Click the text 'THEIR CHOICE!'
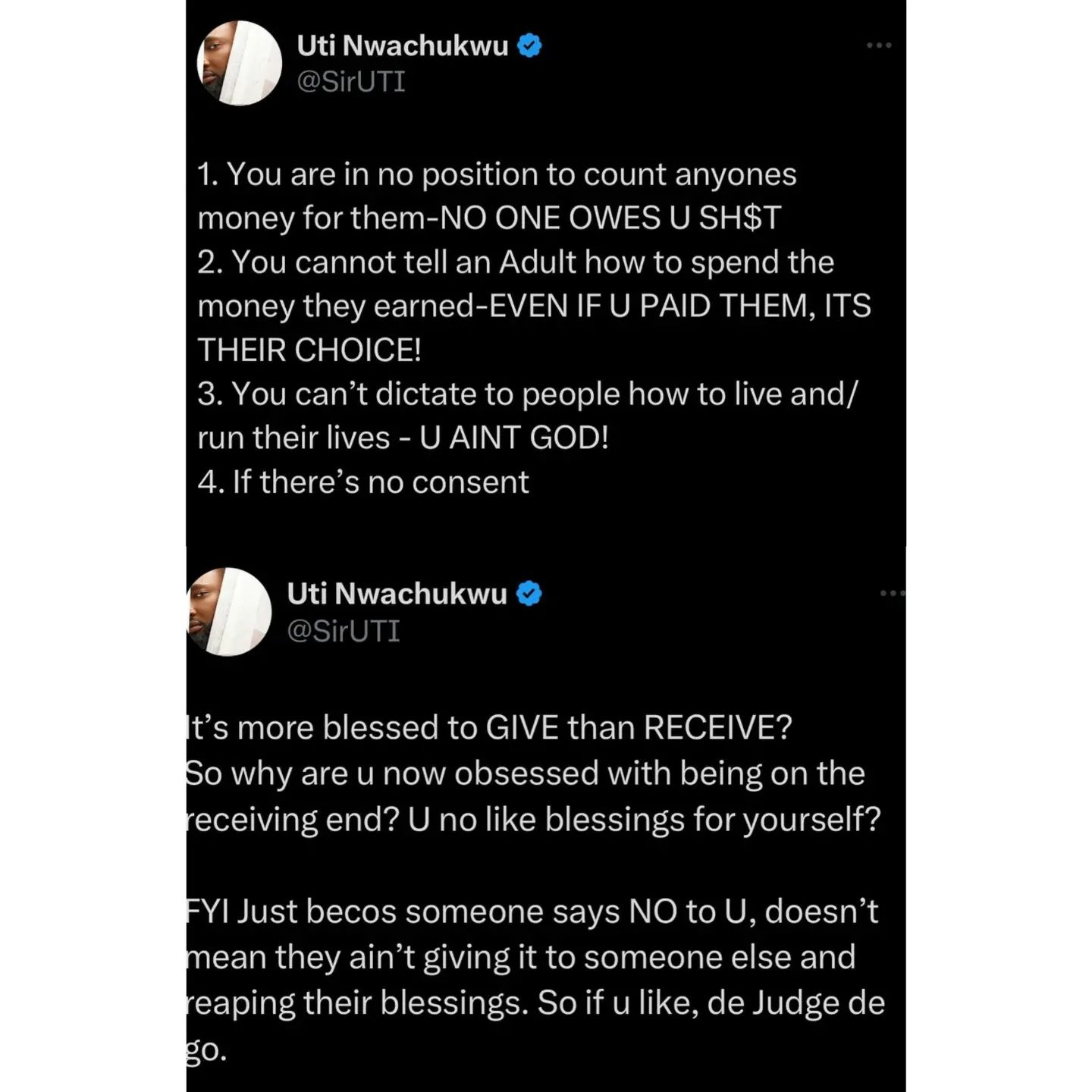 (309, 350)
